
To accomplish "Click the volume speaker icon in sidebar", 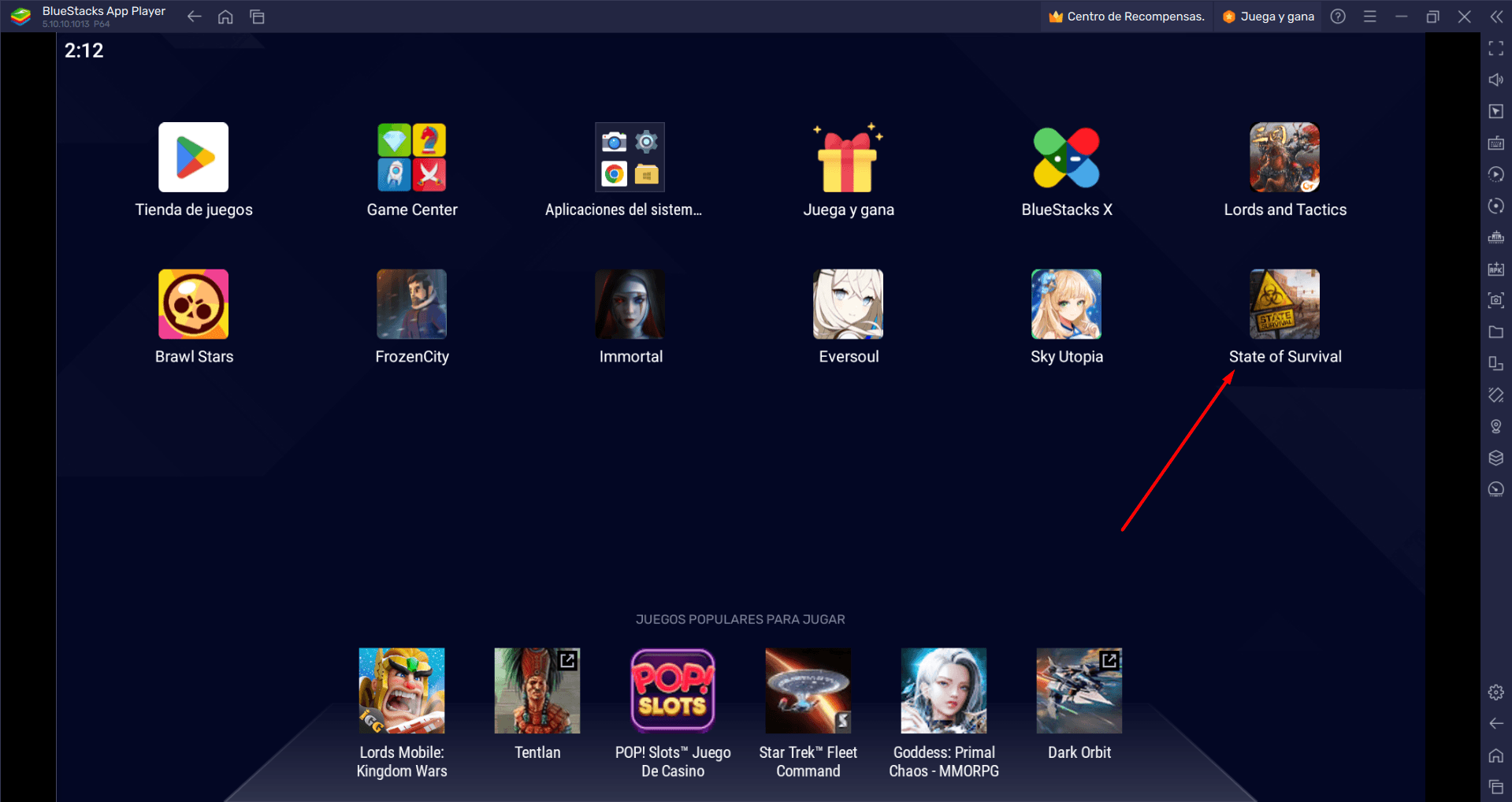I will point(1496,80).
